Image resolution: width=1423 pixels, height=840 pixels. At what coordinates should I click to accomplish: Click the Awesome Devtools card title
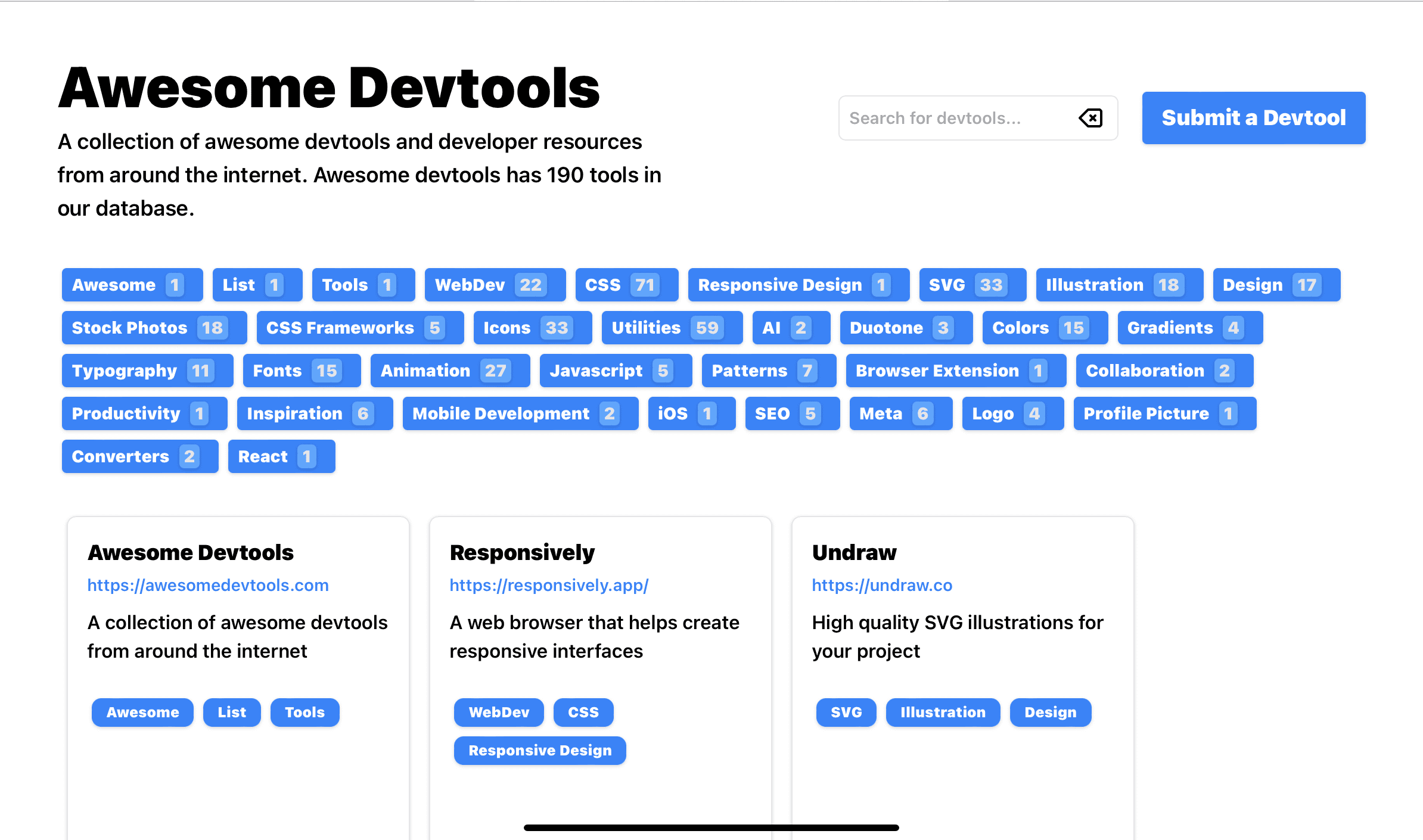tap(191, 552)
